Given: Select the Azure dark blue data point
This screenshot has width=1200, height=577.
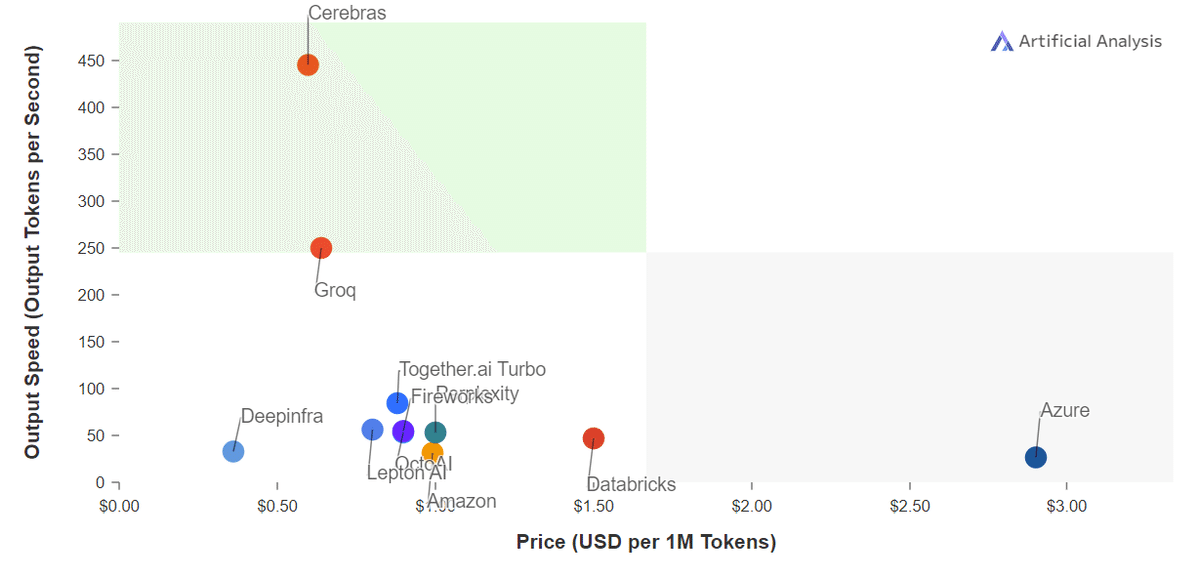Looking at the screenshot, I should pyautogui.click(x=1036, y=457).
